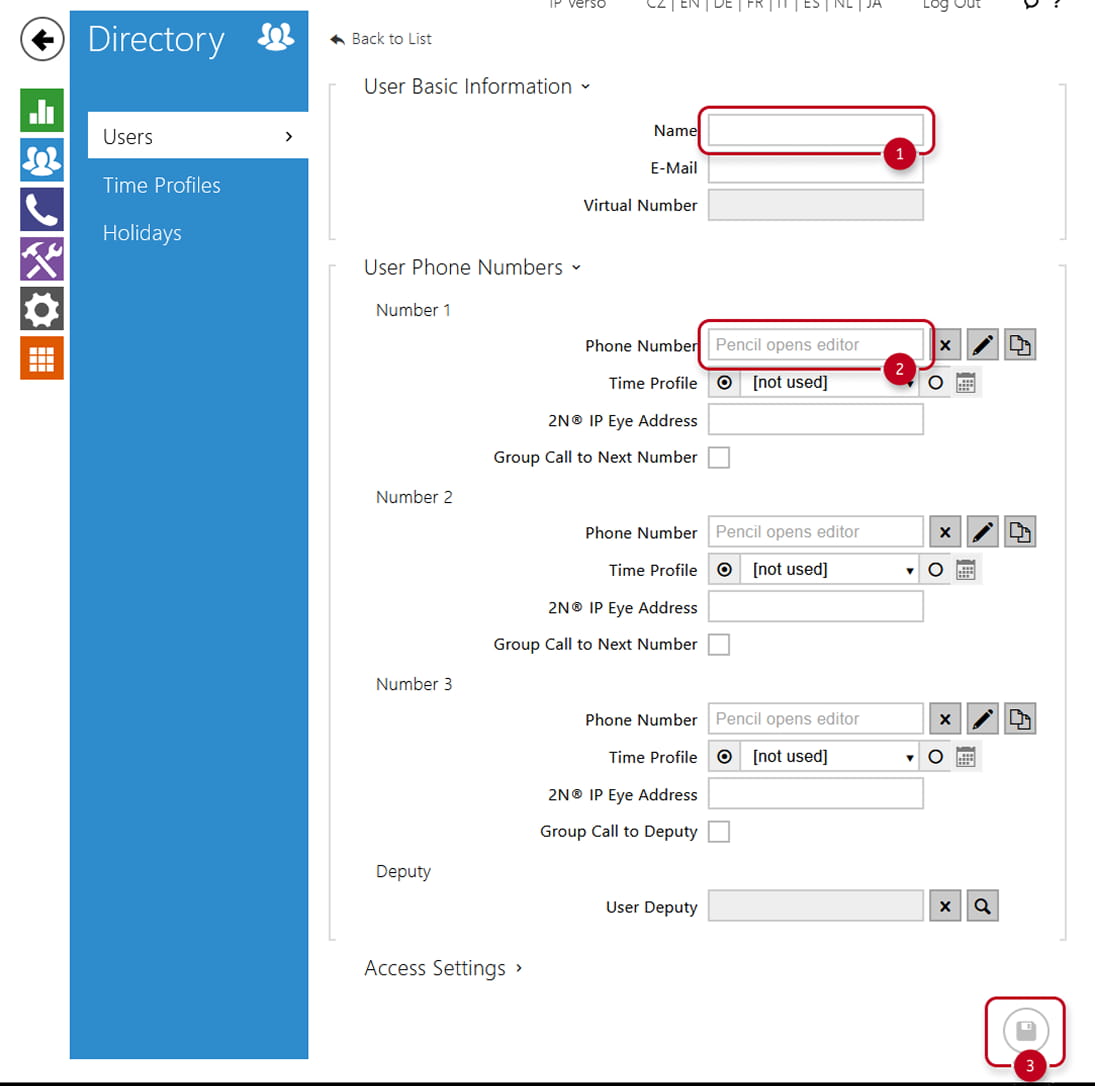Open the green Status chart section
Image resolution: width=1095 pixels, height=1086 pixels.
click(42, 110)
